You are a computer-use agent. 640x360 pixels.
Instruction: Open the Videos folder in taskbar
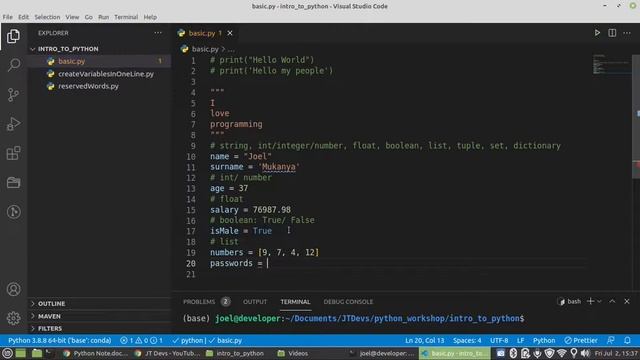[293, 353]
